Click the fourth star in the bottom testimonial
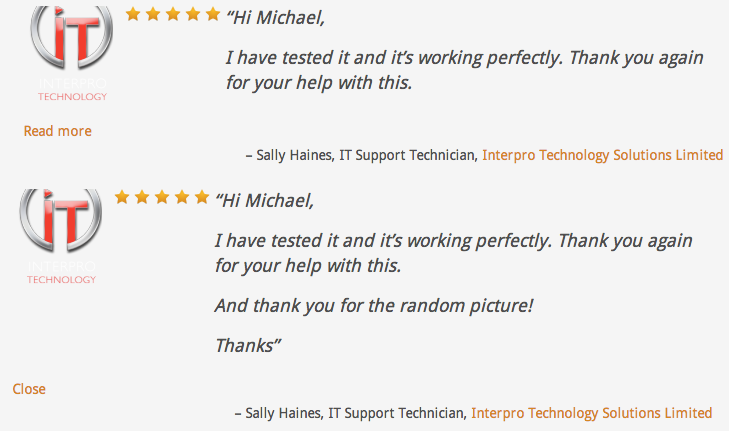The width and height of the screenshot is (729, 431). 182,197
